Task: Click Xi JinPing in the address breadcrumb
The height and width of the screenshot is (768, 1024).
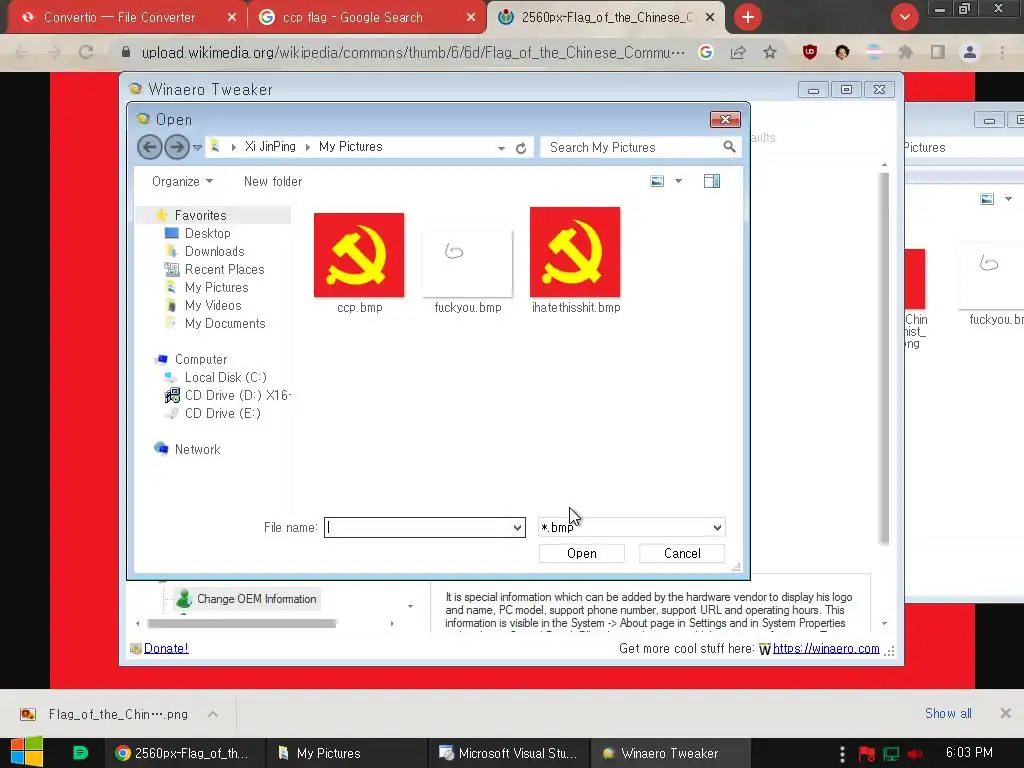Action: click(x=270, y=146)
